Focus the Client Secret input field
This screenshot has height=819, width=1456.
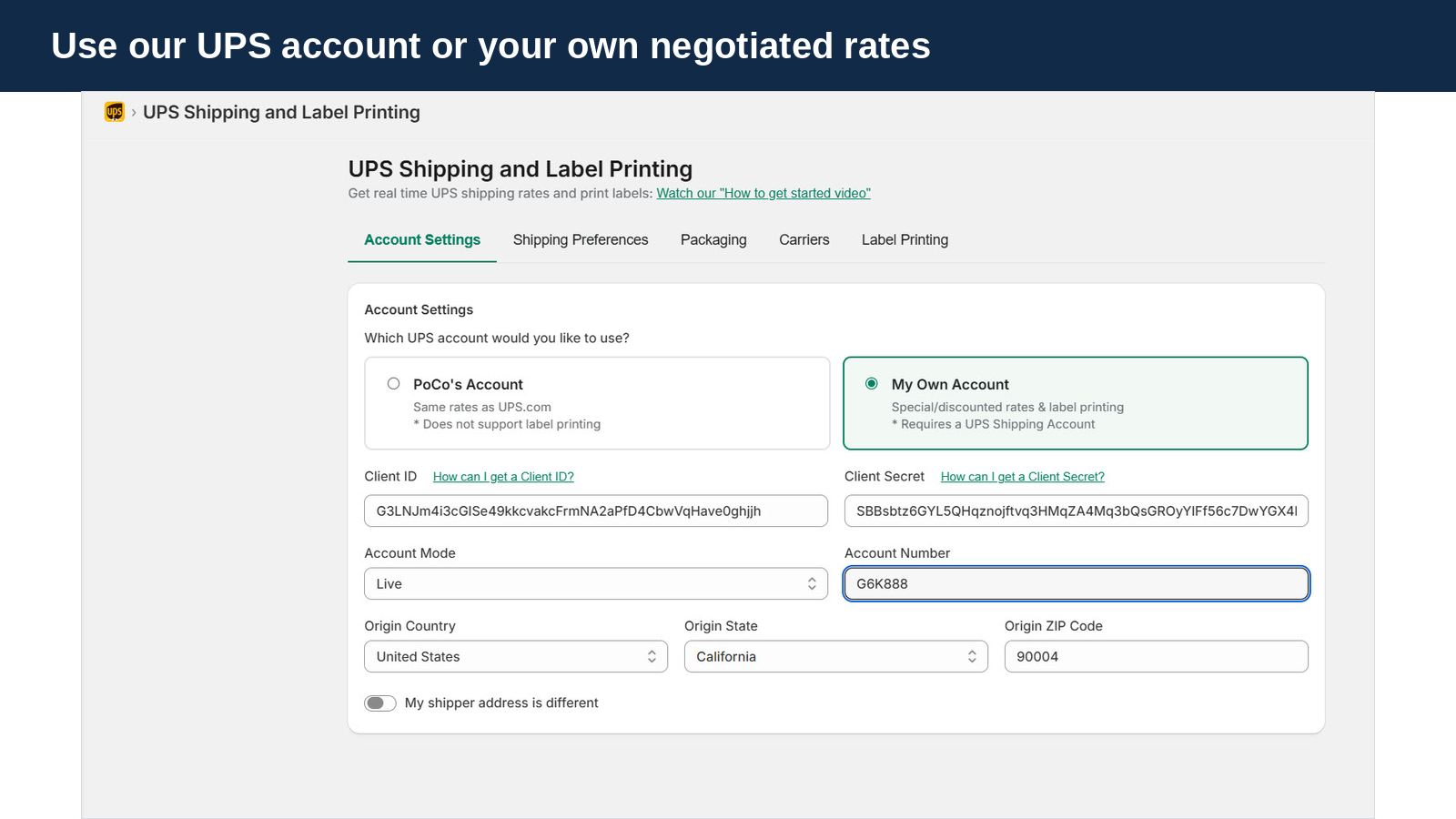[x=1077, y=511]
